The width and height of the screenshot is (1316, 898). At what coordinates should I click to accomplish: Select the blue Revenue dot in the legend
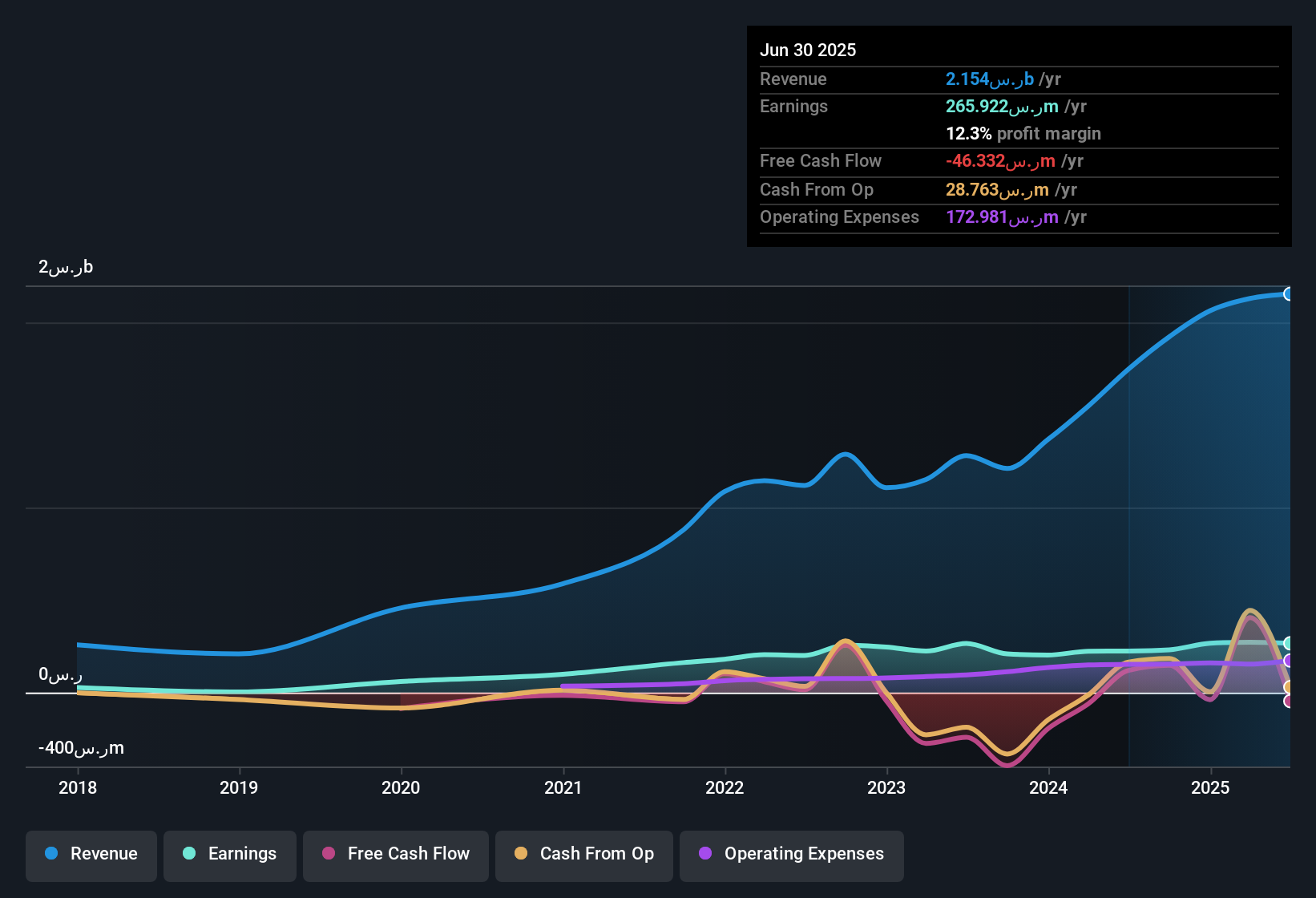pyautogui.click(x=51, y=854)
